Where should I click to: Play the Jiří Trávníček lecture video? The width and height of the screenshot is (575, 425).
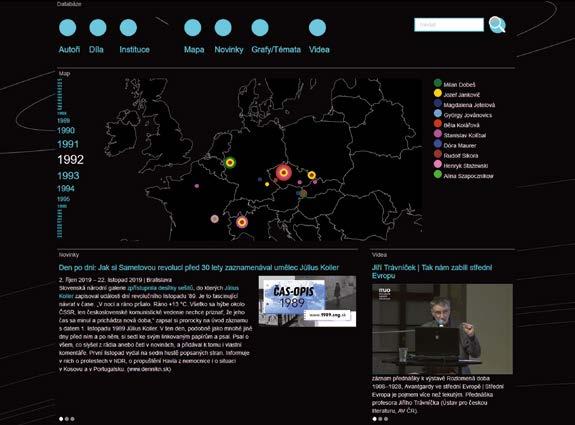442,329
